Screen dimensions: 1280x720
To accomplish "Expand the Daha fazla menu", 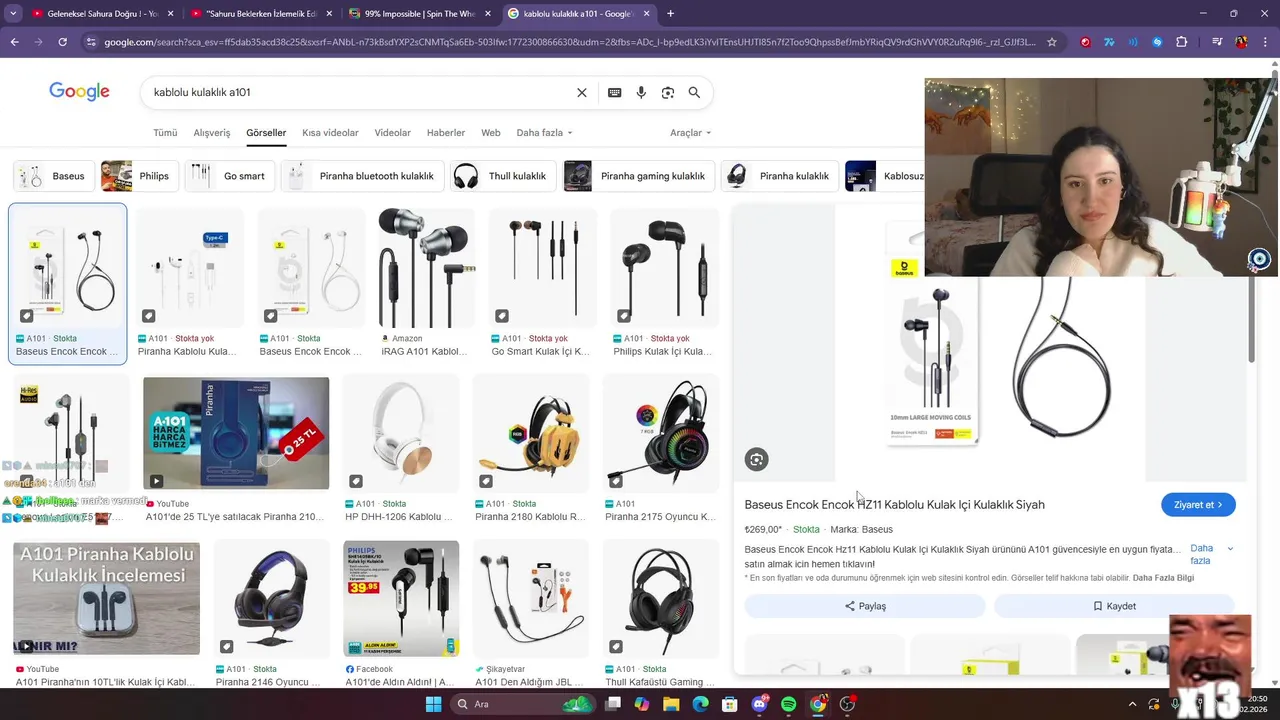I will pos(544,133).
